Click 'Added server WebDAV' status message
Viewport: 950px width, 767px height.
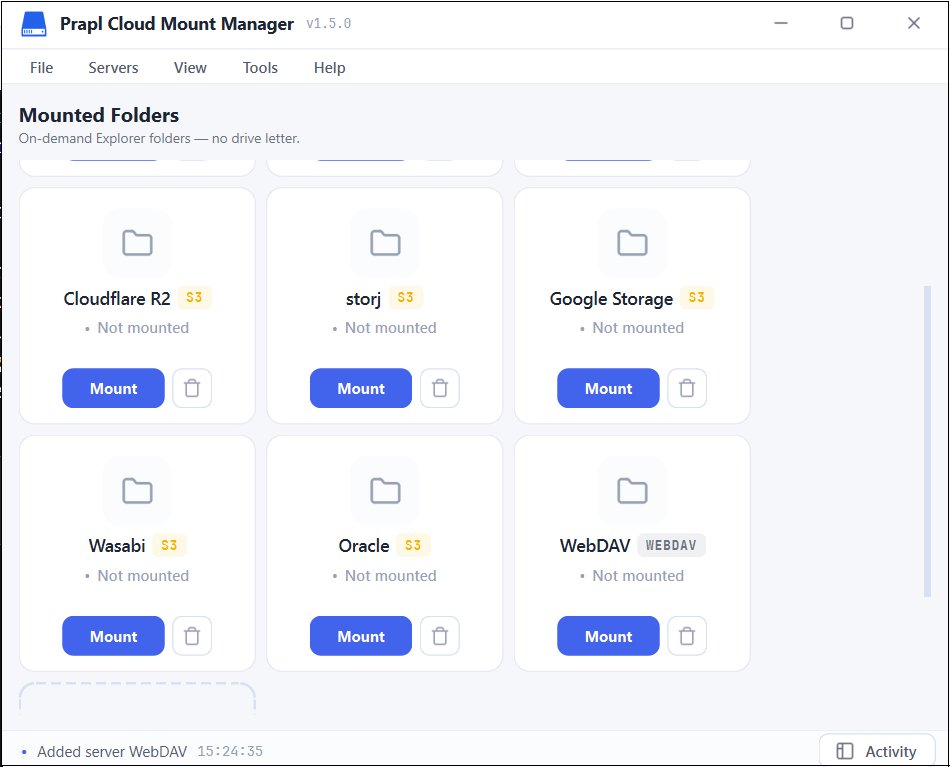coord(112,752)
